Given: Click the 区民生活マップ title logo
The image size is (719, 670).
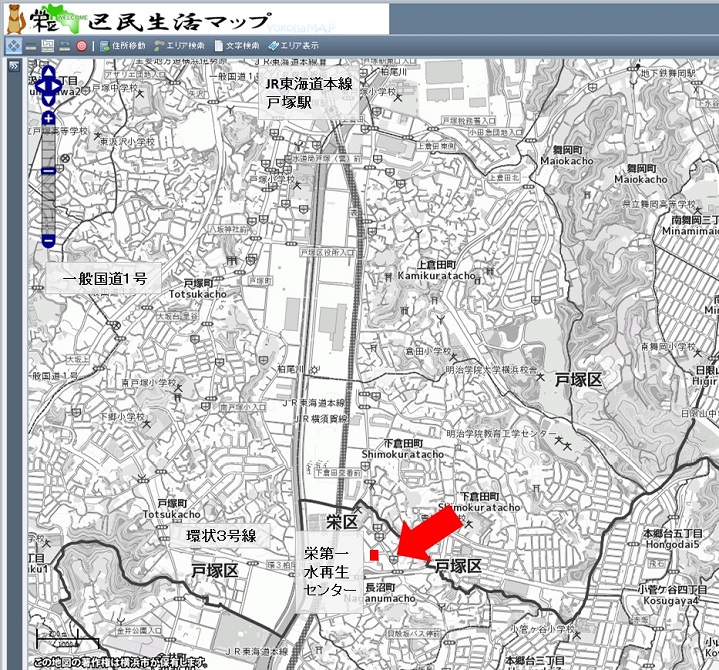Looking at the screenshot, I should coord(179,21).
